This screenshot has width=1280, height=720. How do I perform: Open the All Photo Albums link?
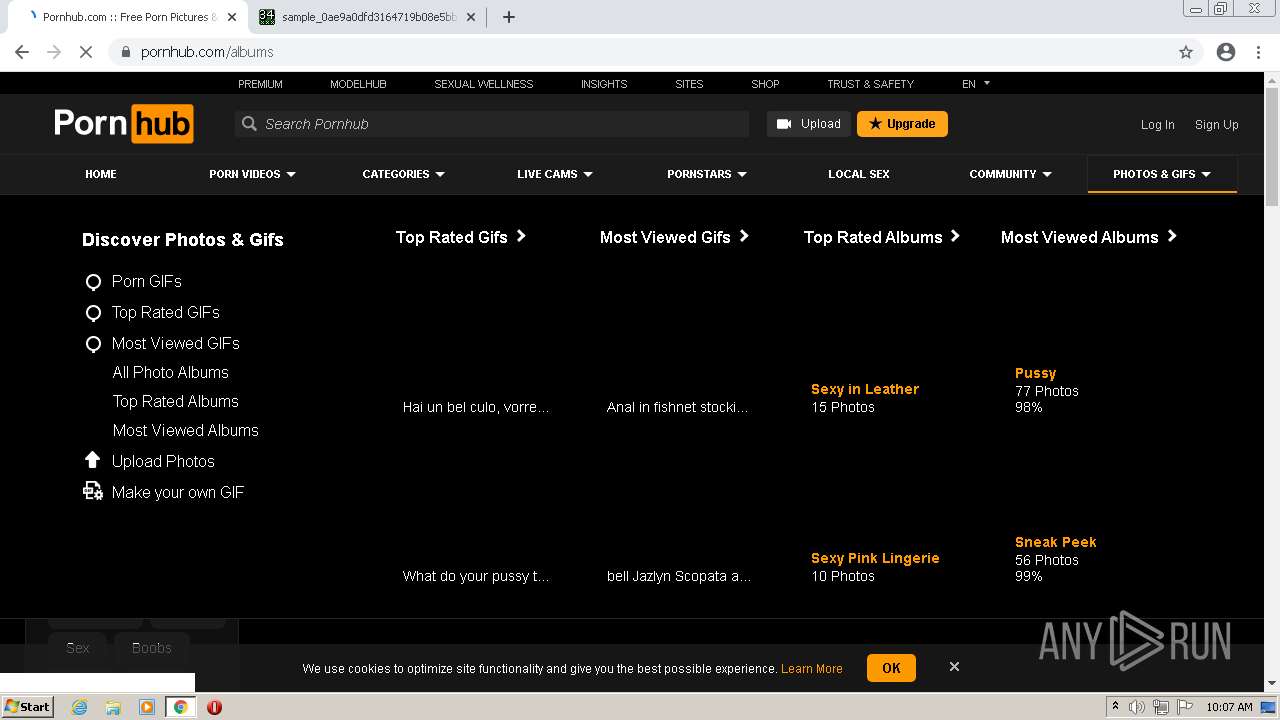coord(171,372)
